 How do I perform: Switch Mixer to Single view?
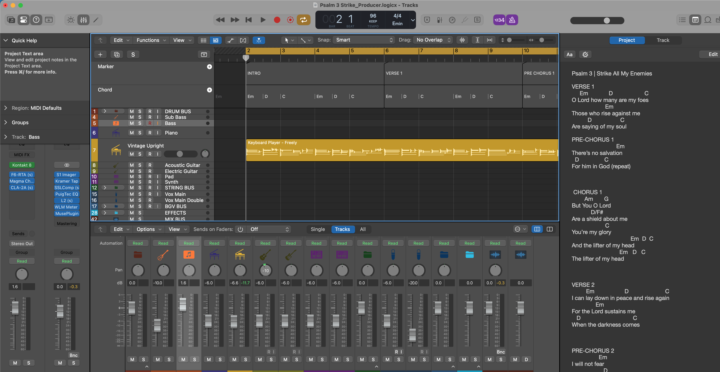pos(318,229)
